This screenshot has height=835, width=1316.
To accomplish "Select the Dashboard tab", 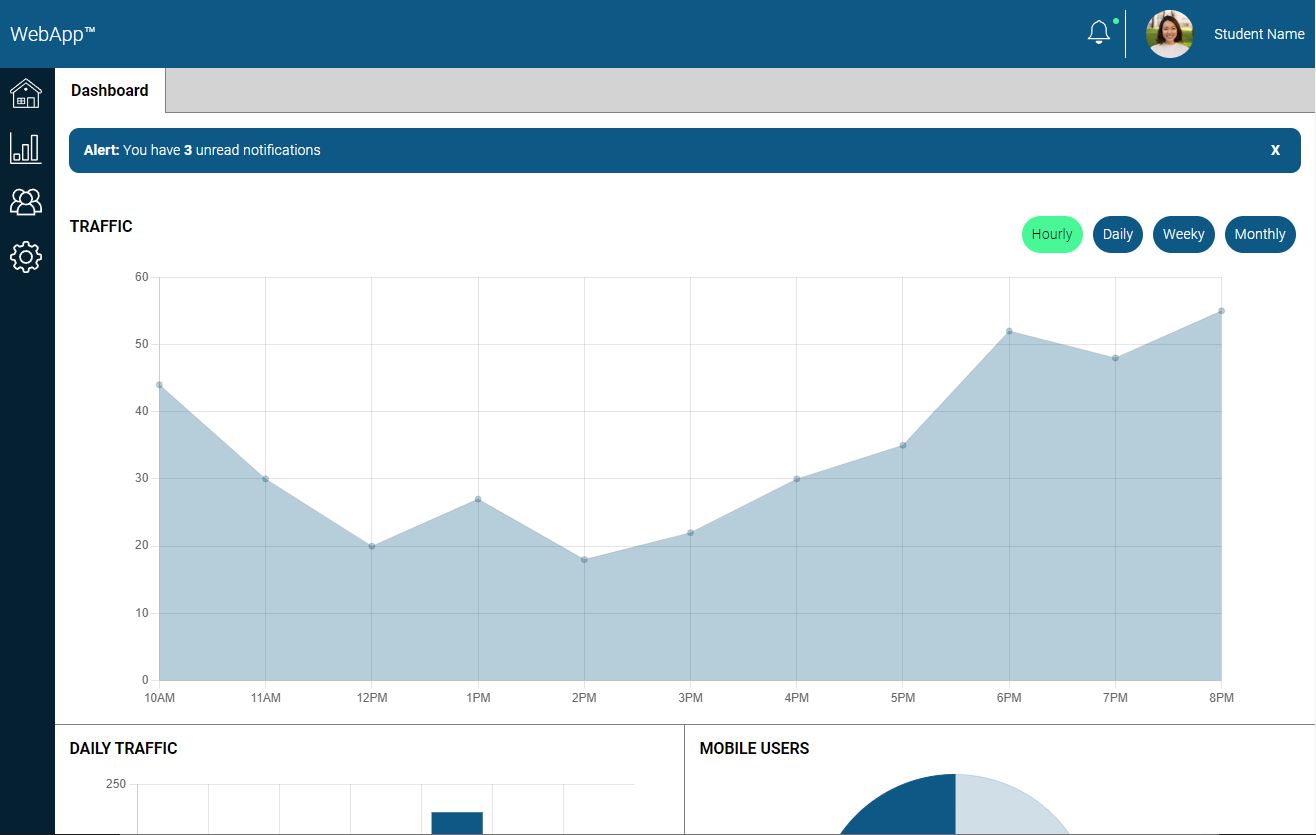I will (x=110, y=90).
